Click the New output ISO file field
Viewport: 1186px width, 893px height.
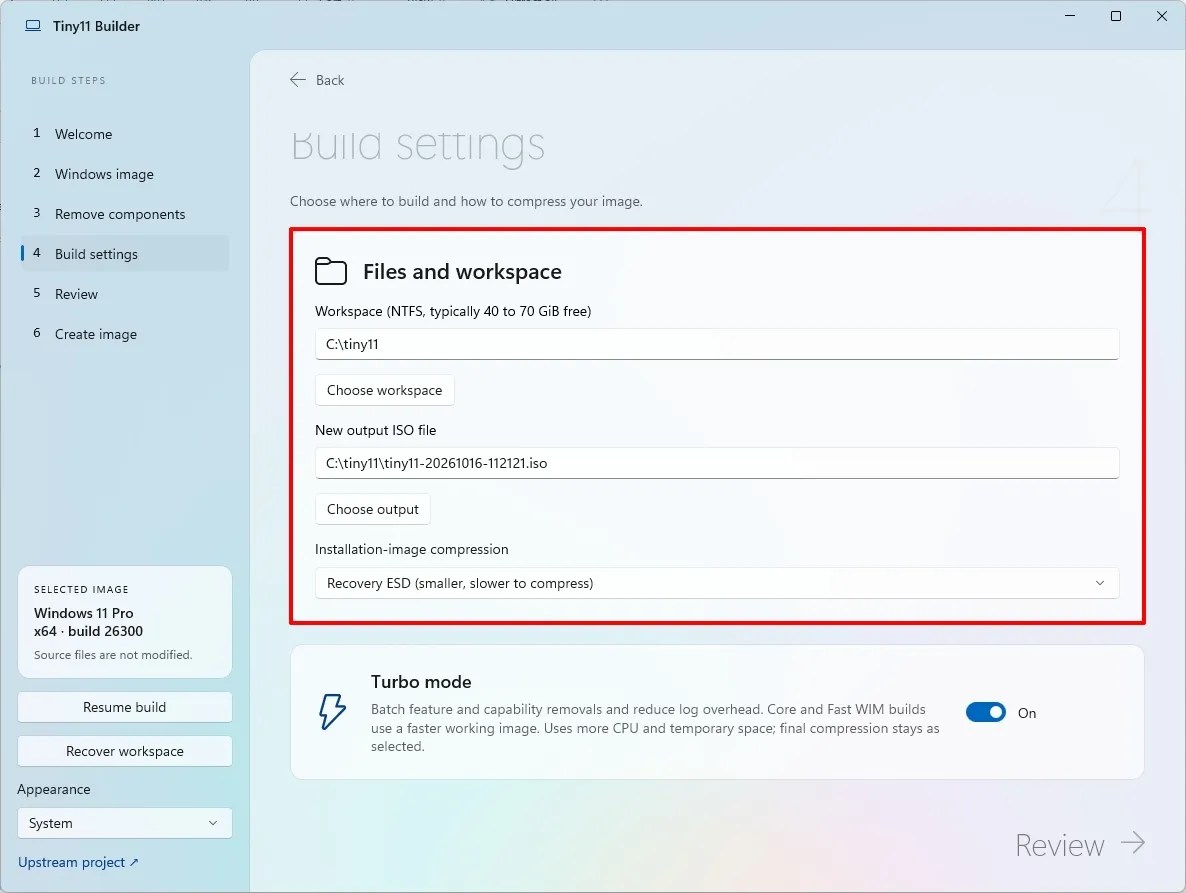[x=716, y=463]
